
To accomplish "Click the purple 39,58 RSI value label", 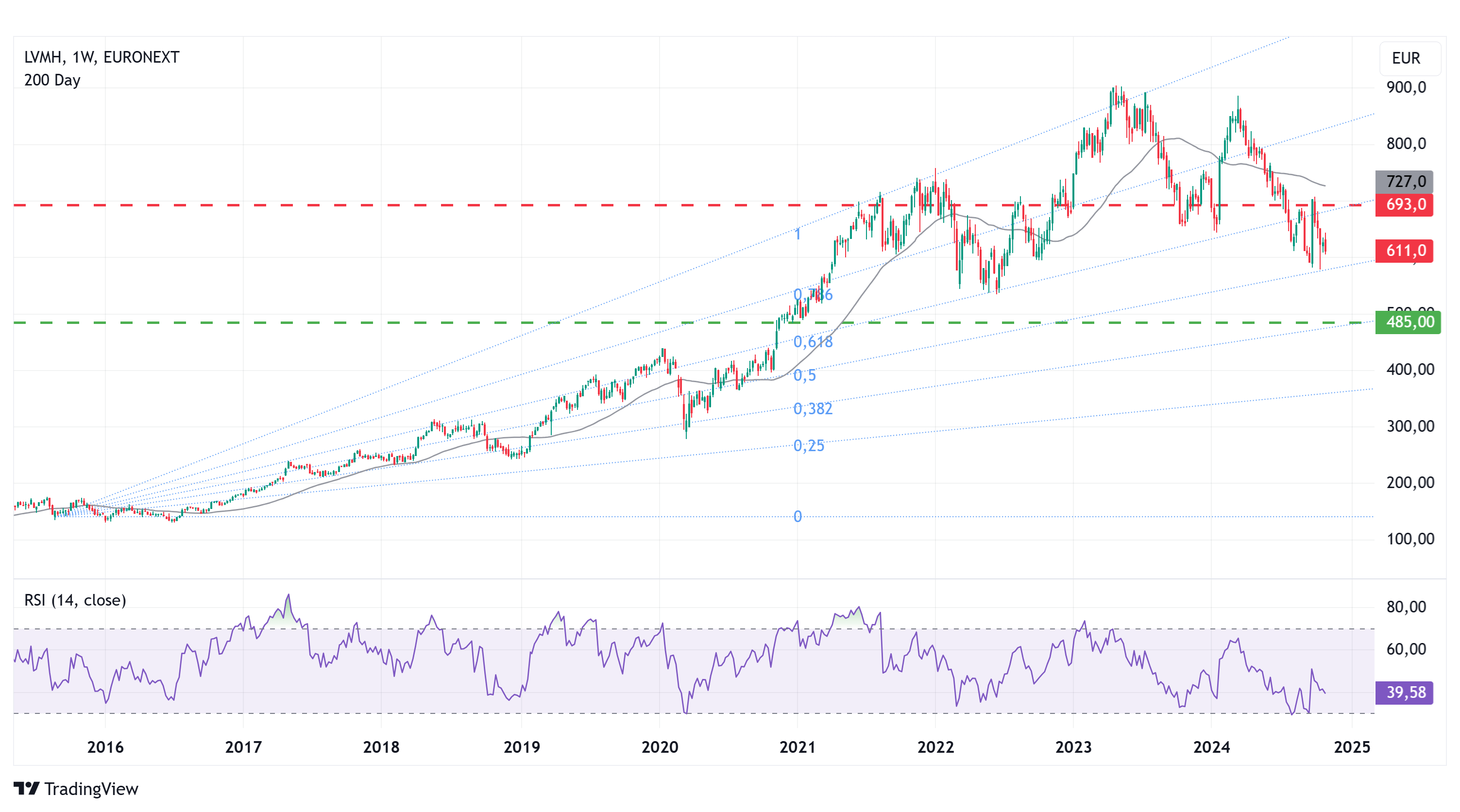I will pos(1404,693).
